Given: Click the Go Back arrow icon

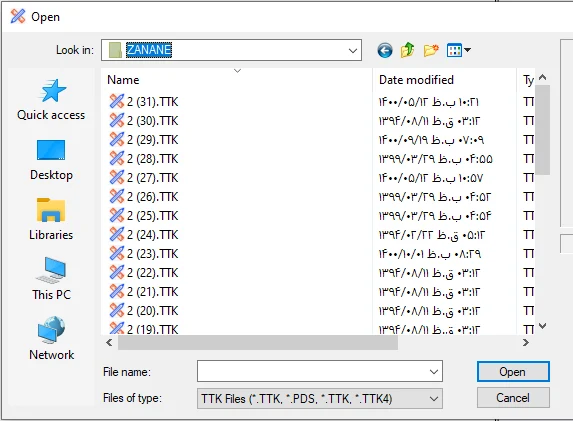Looking at the screenshot, I should pyautogui.click(x=385, y=50).
